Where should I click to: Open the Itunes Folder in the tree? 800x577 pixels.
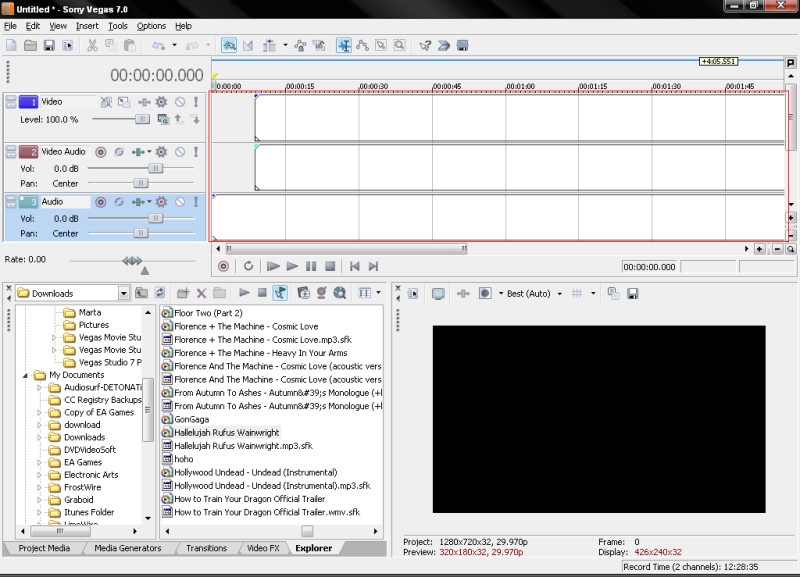[x=89, y=512]
